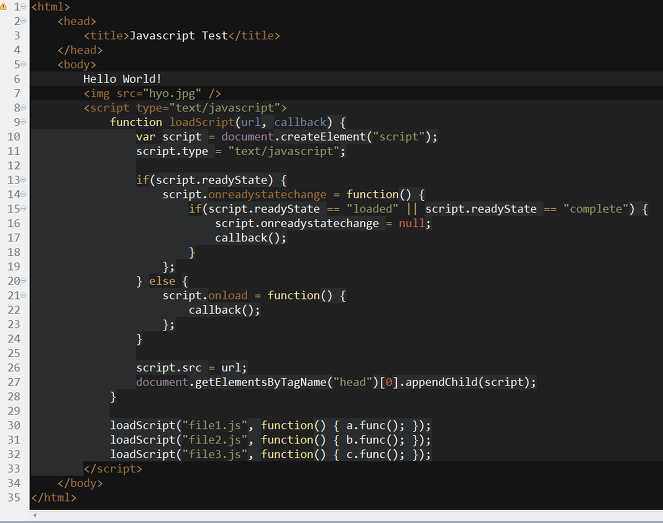Click line number 12 in the gutter
The image size is (663, 523).
tap(14, 166)
